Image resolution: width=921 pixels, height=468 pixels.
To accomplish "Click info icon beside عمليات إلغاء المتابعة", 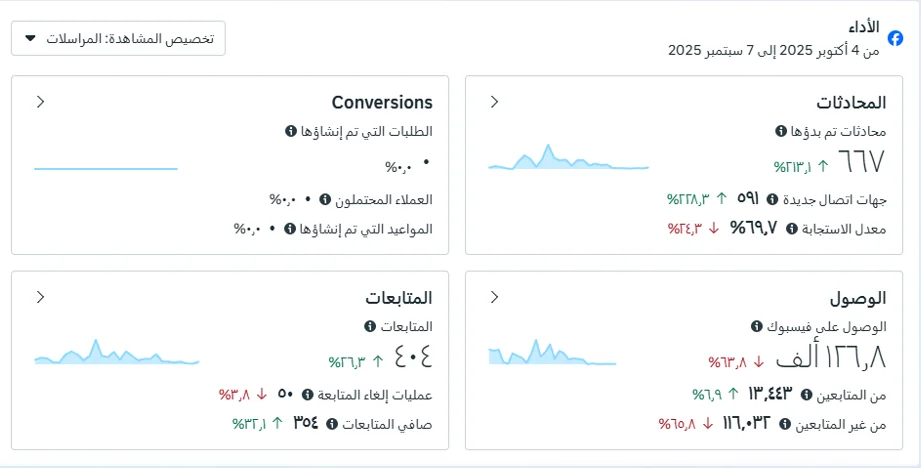I will (308, 394).
